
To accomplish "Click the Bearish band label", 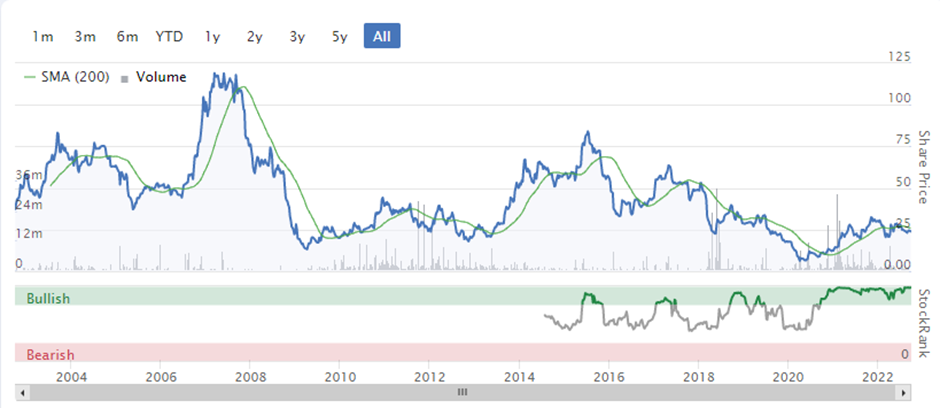I will [x=50, y=355].
